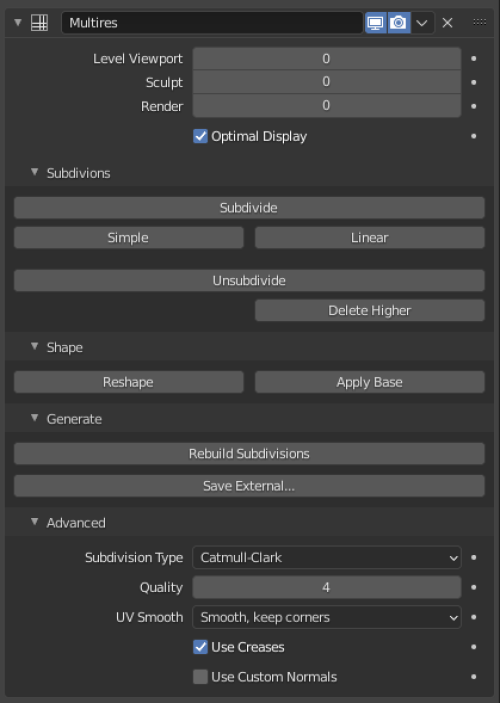Click the Quality value slider field
500x703 pixels.
point(326,587)
